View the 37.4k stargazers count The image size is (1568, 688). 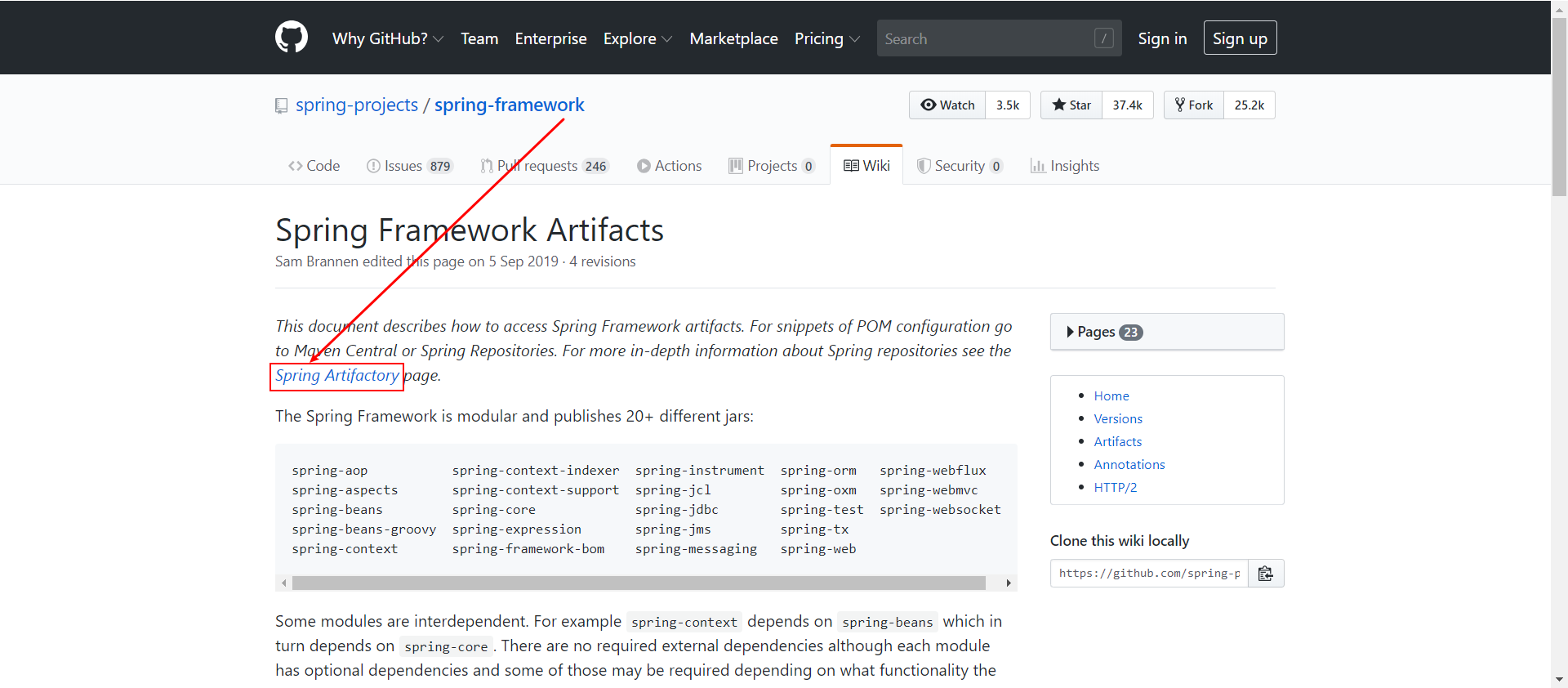click(x=1127, y=105)
